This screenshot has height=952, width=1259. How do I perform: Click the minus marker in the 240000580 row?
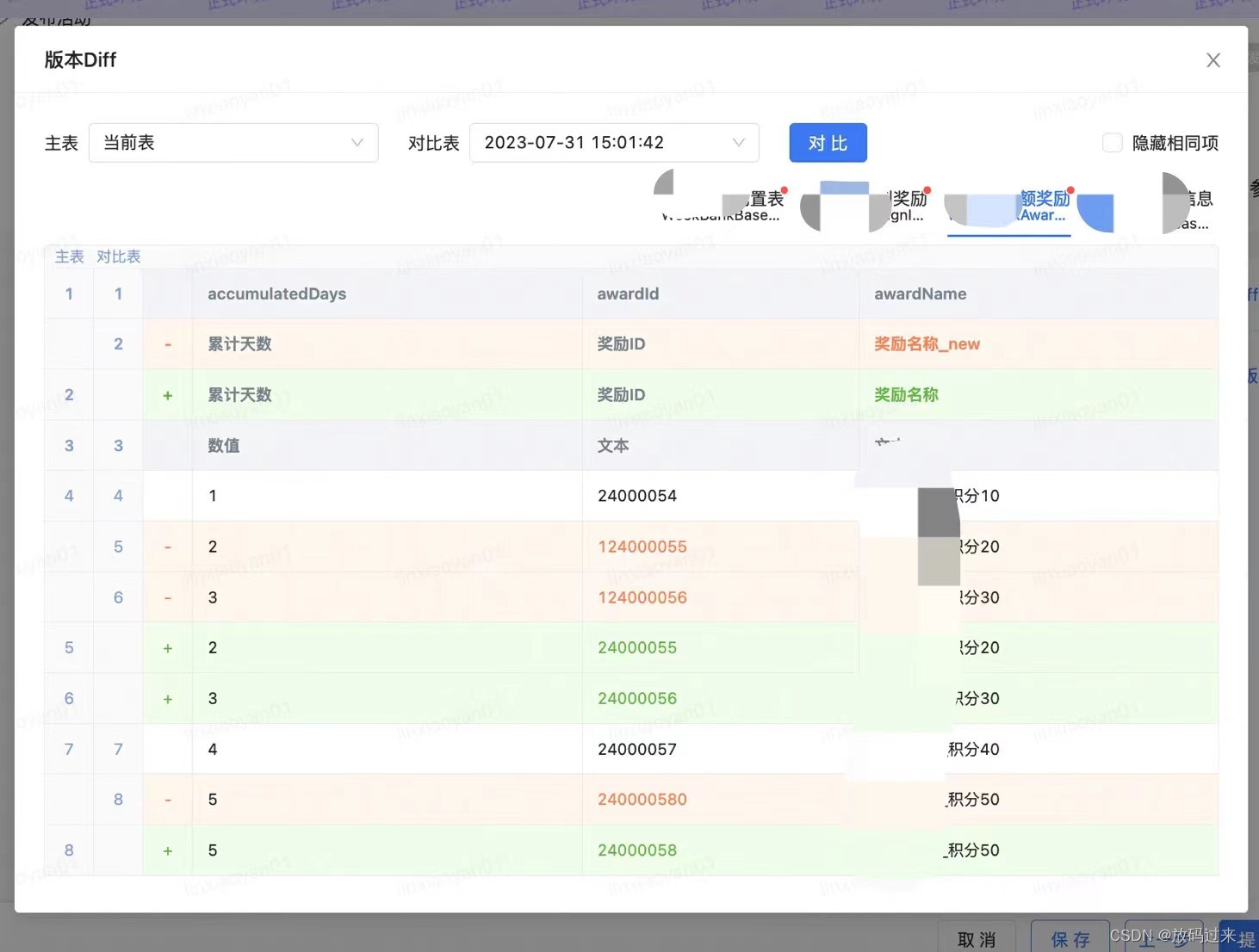pos(168,800)
